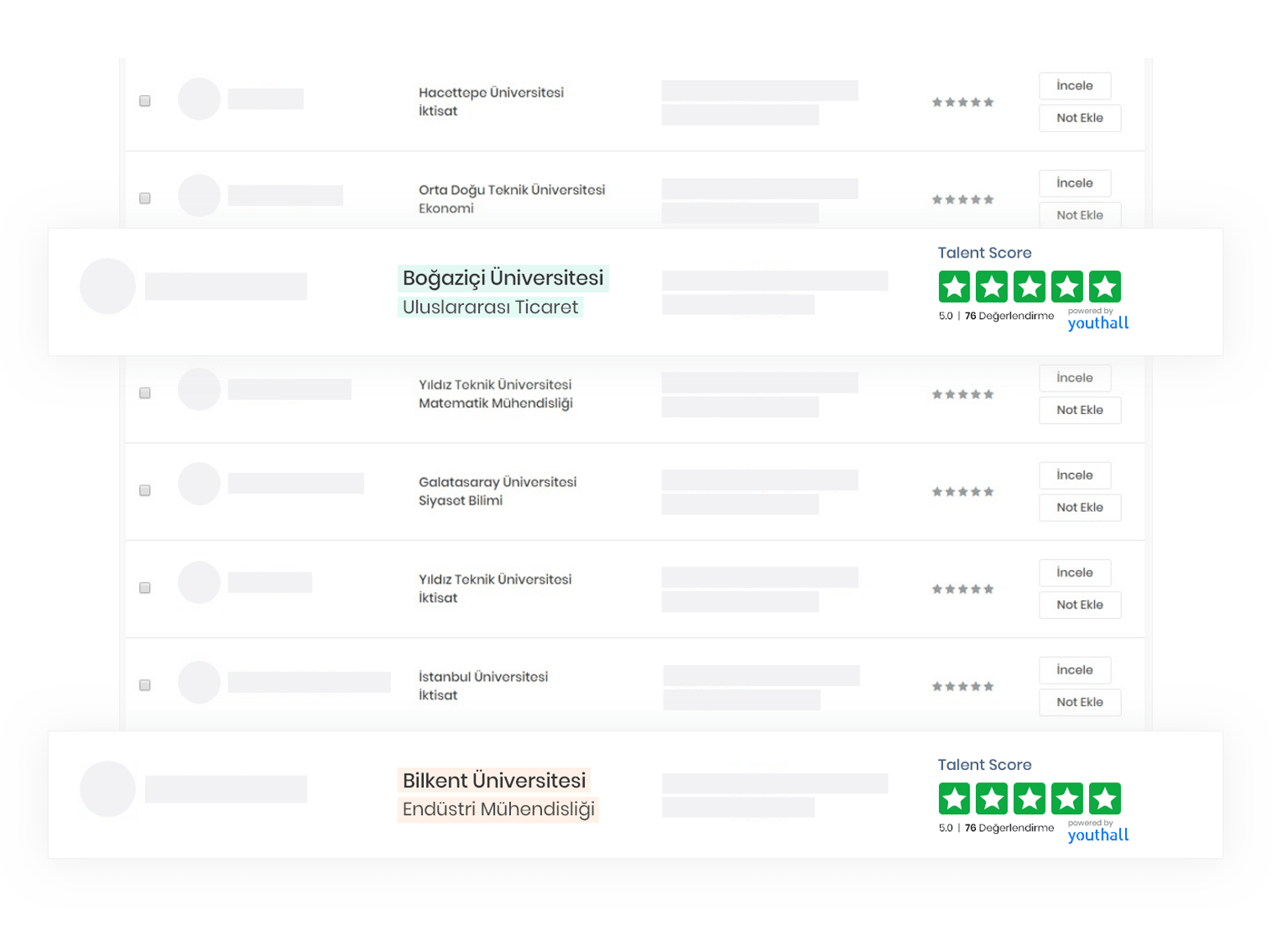Click first green star in Bilkent Talent Score
The height and width of the screenshot is (952, 1272).
pyautogui.click(x=954, y=799)
